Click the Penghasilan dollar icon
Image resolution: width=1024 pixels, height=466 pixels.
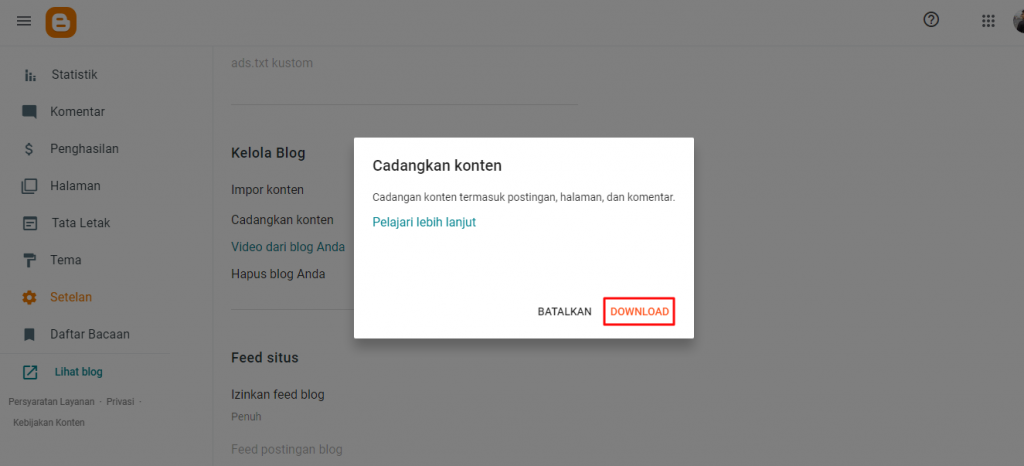29,149
